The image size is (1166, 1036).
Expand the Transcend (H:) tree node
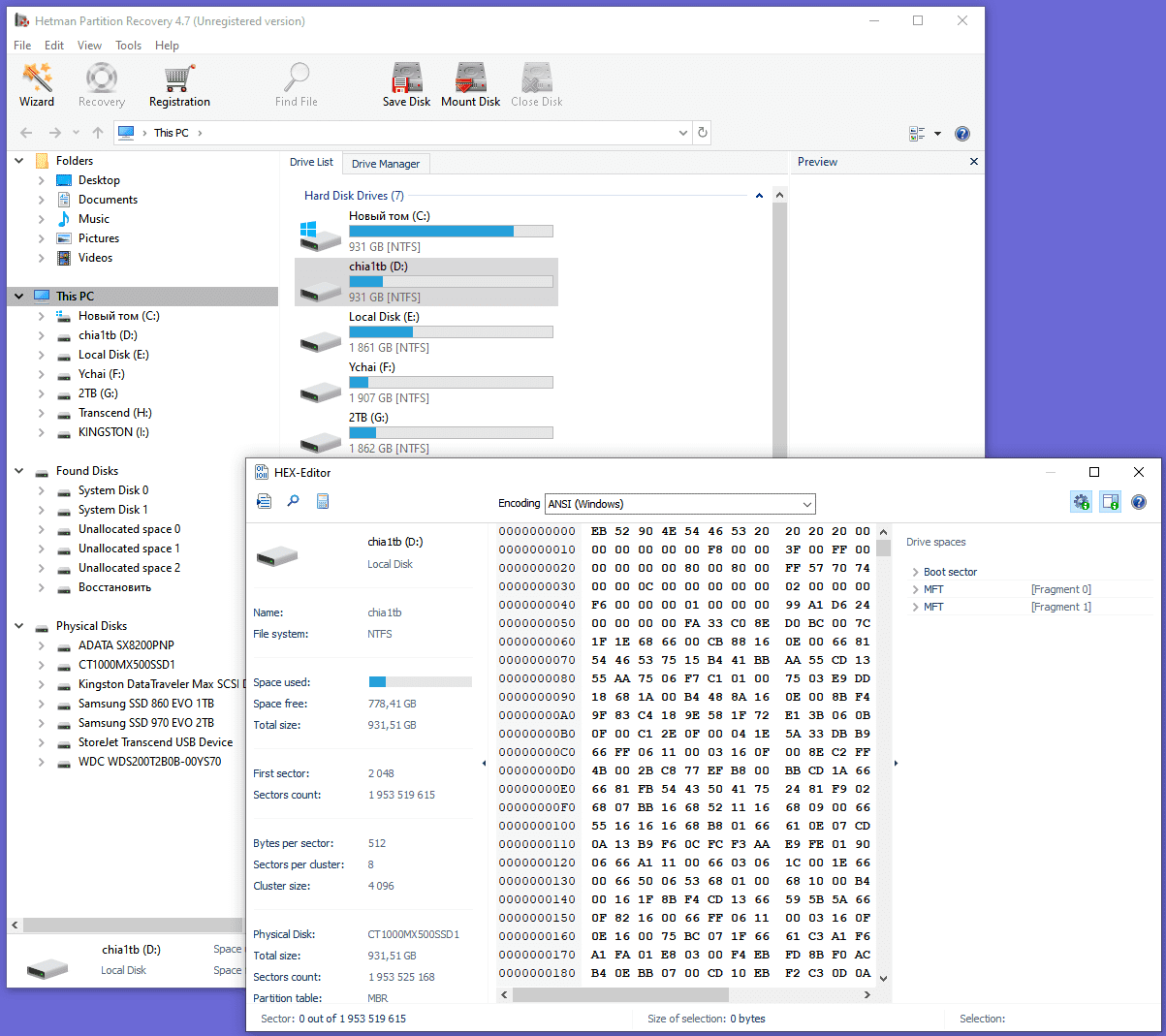click(41, 413)
